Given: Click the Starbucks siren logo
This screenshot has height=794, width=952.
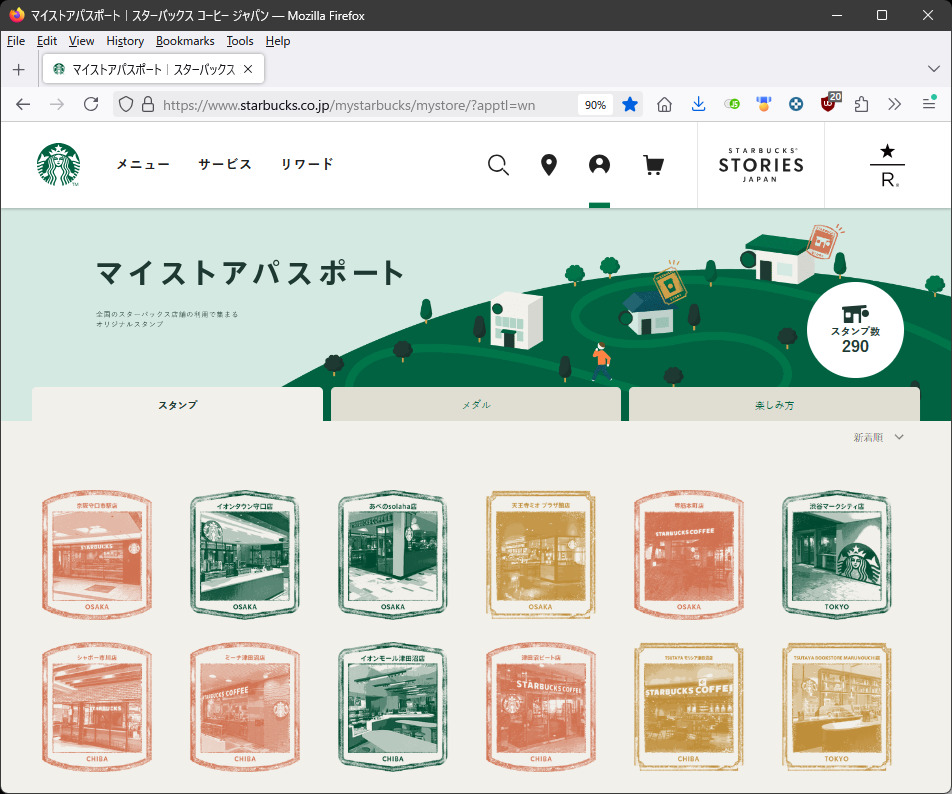Looking at the screenshot, I should 58,165.
